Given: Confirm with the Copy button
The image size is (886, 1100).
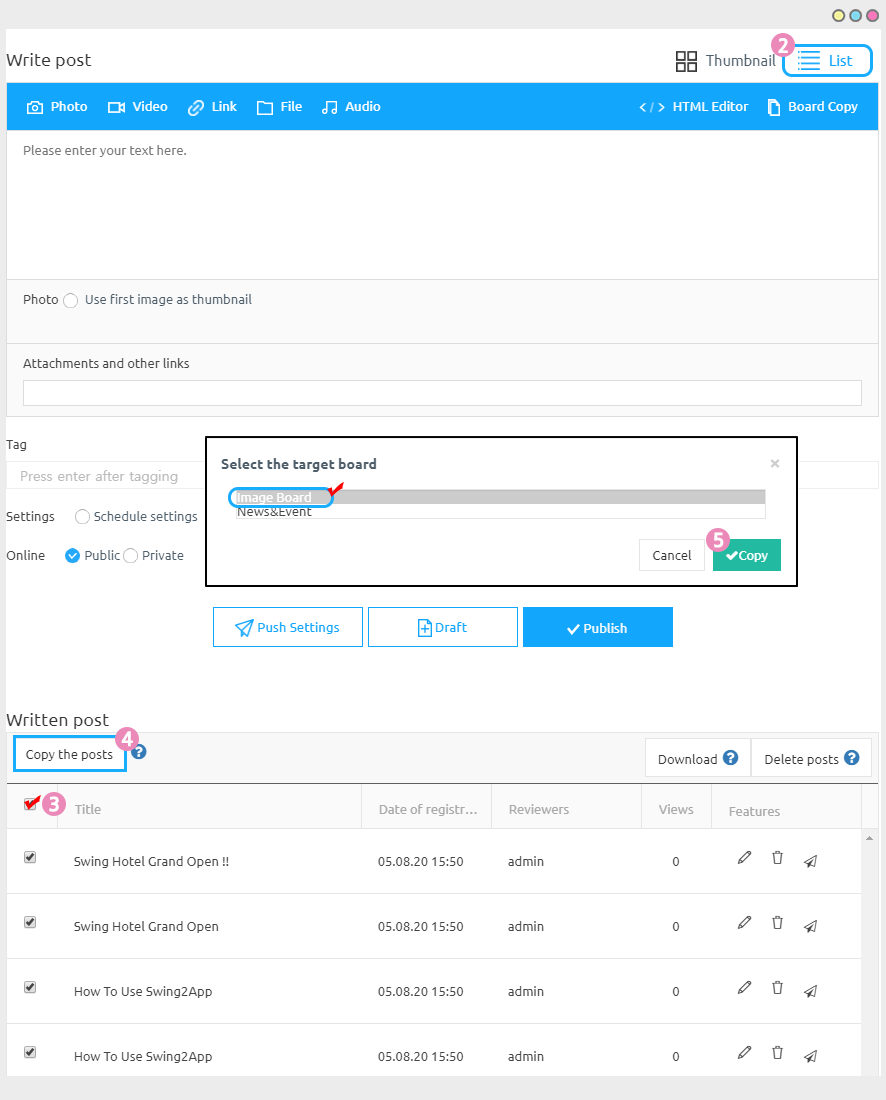Looking at the screenshot, I should pos(746,555).
